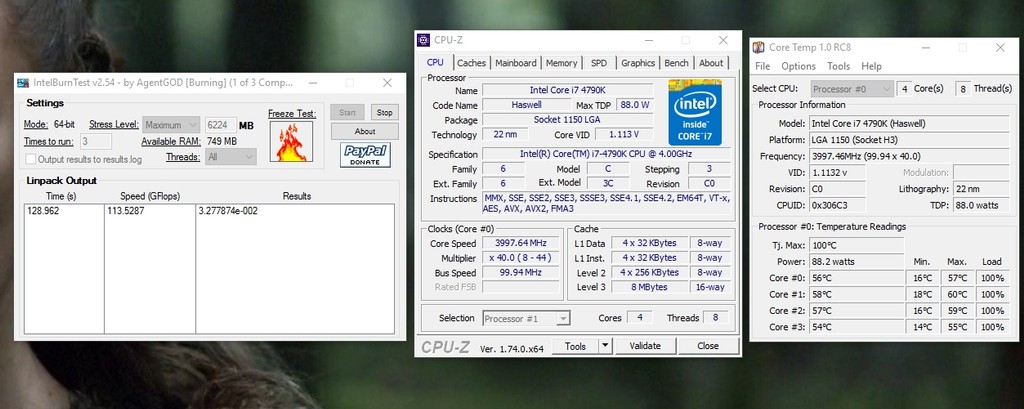
Task: Click the Times to run input field
Action: click(x=96, y=141)
